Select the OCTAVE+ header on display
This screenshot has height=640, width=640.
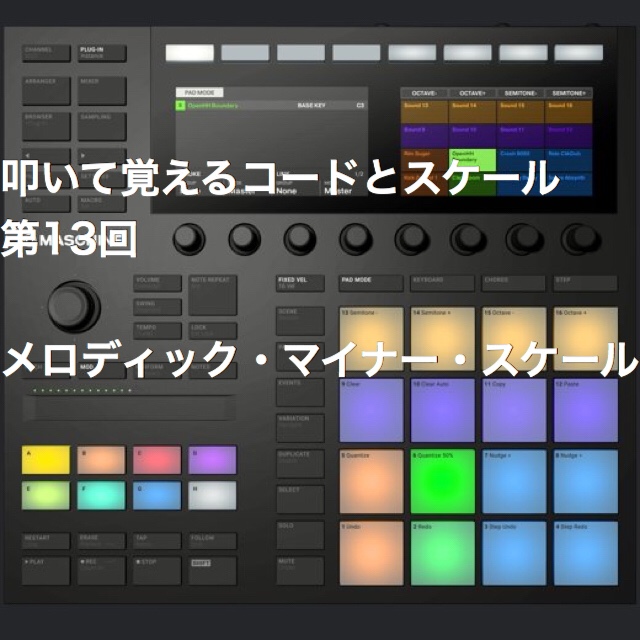tap(472, 93)
